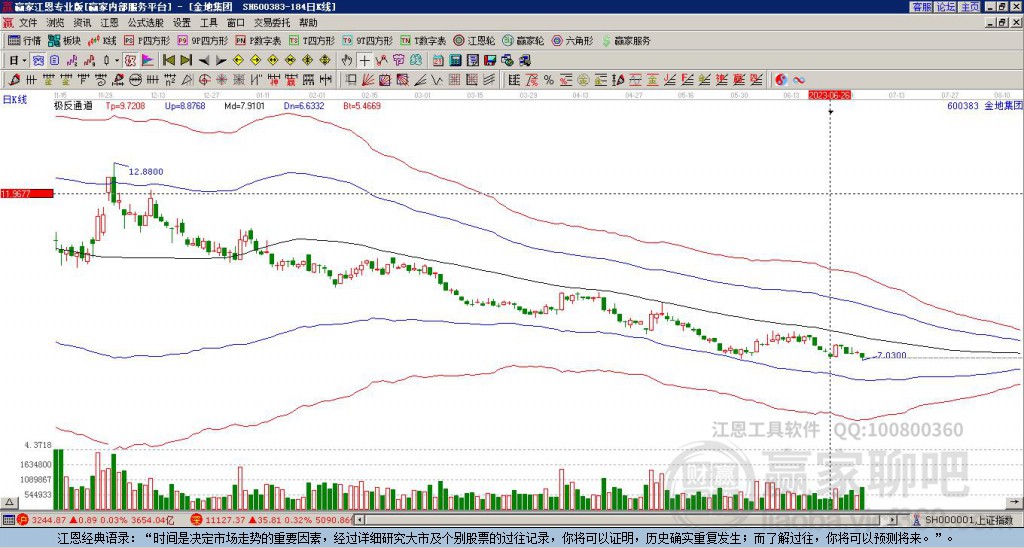
Task: Click the 主页 homepage link
Action: point(970,7)
